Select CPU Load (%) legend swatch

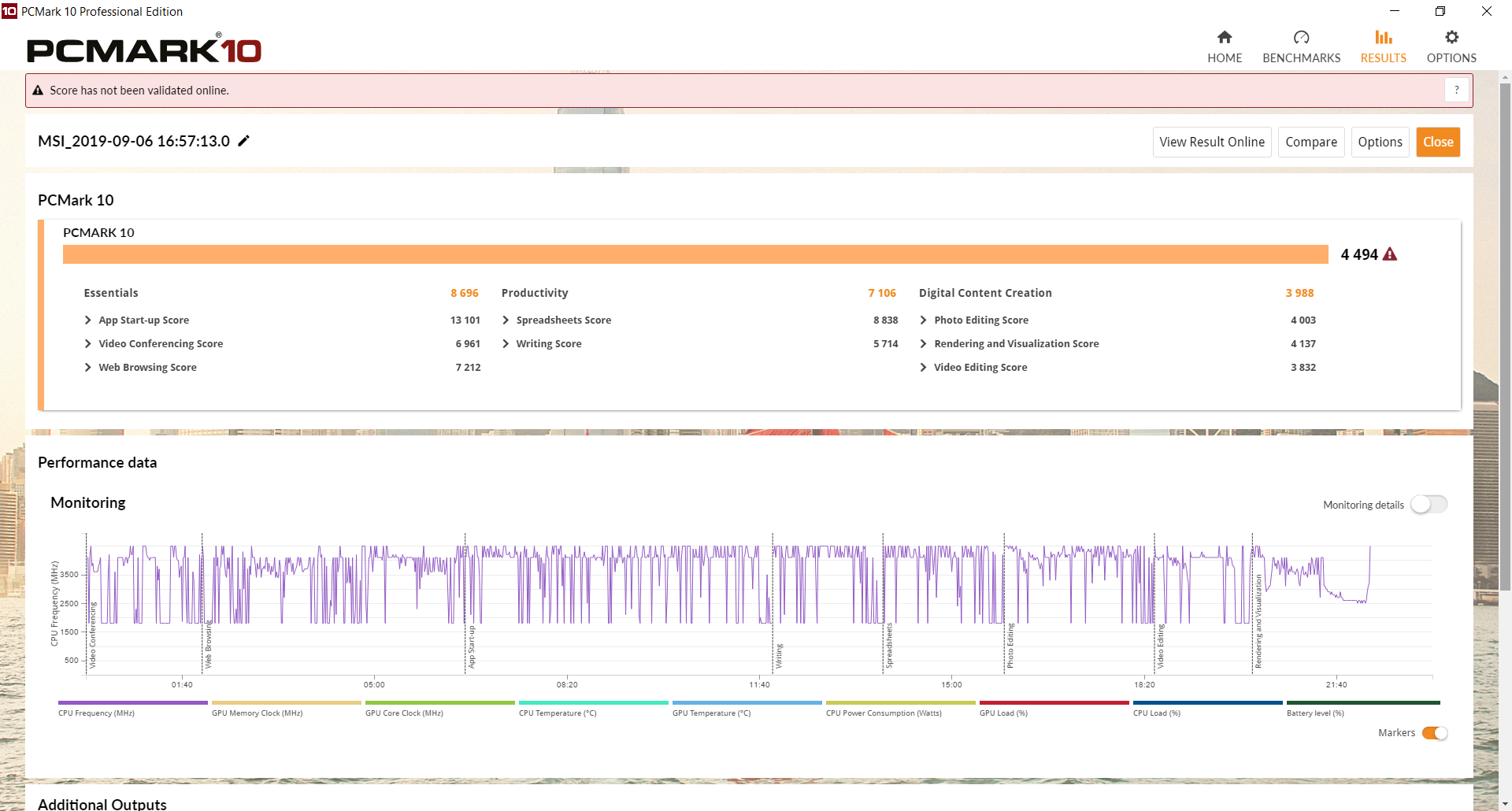click(1208, 702)
